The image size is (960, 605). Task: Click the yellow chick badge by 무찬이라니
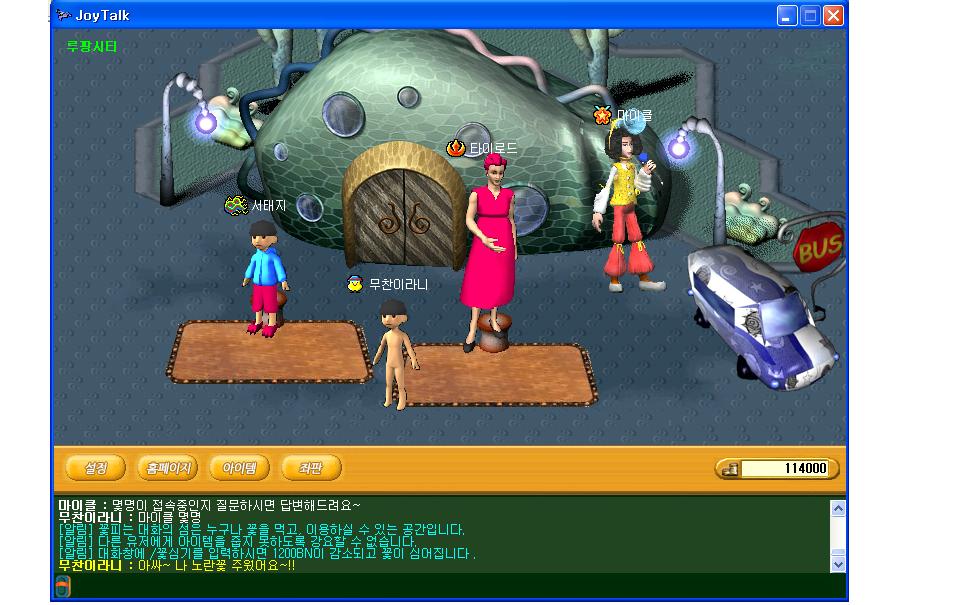point(354,284)
